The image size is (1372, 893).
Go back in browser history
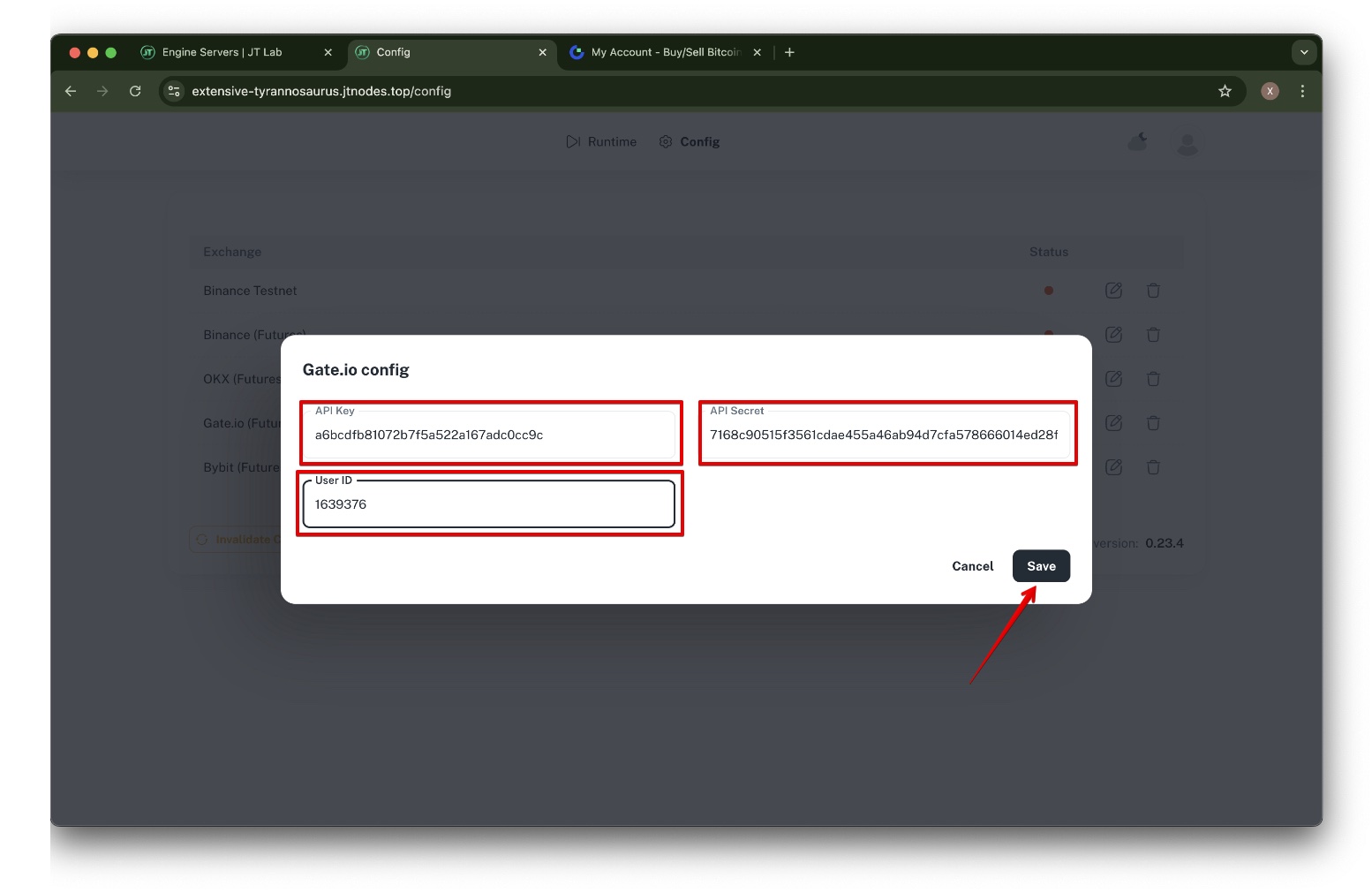coord(71,91)
